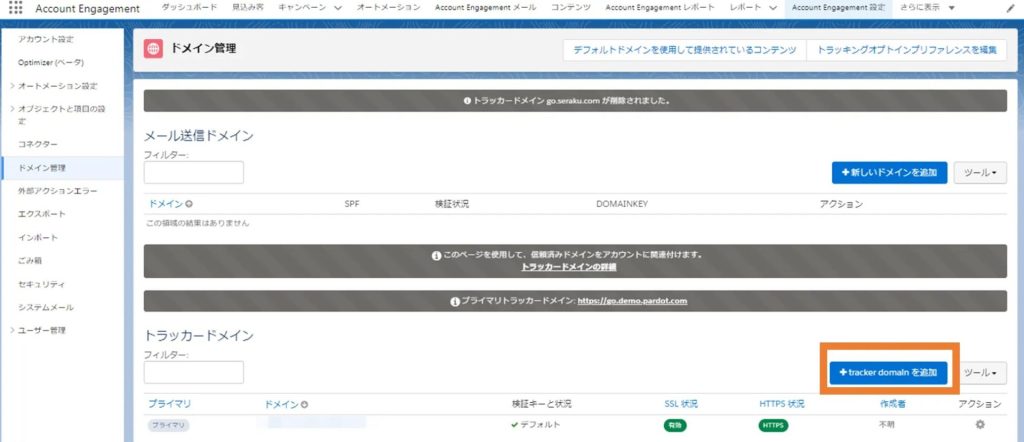
Task: Click the sort icon next to トラッカー ドメイン column
Action: pos(304,405)
